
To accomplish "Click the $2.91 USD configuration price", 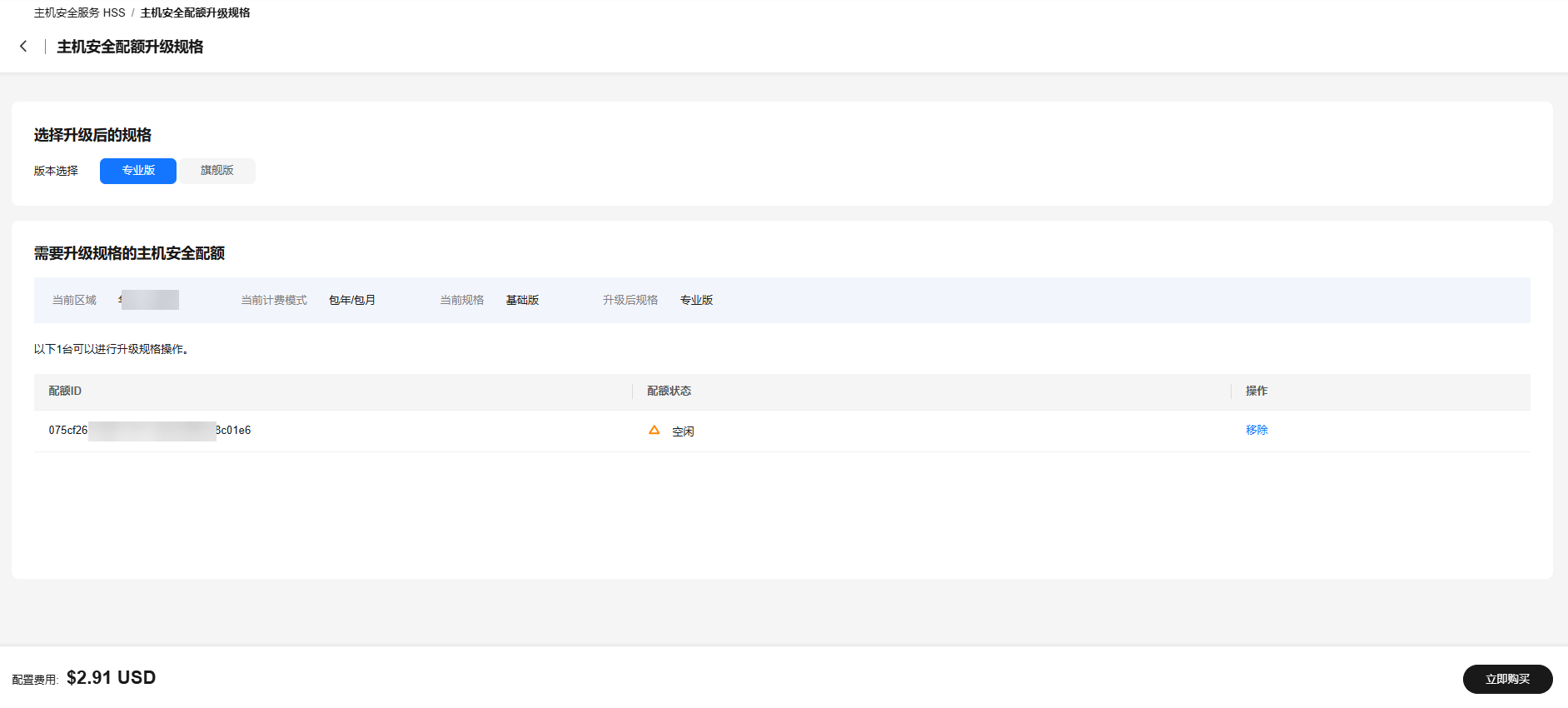I will pos(112,677).
